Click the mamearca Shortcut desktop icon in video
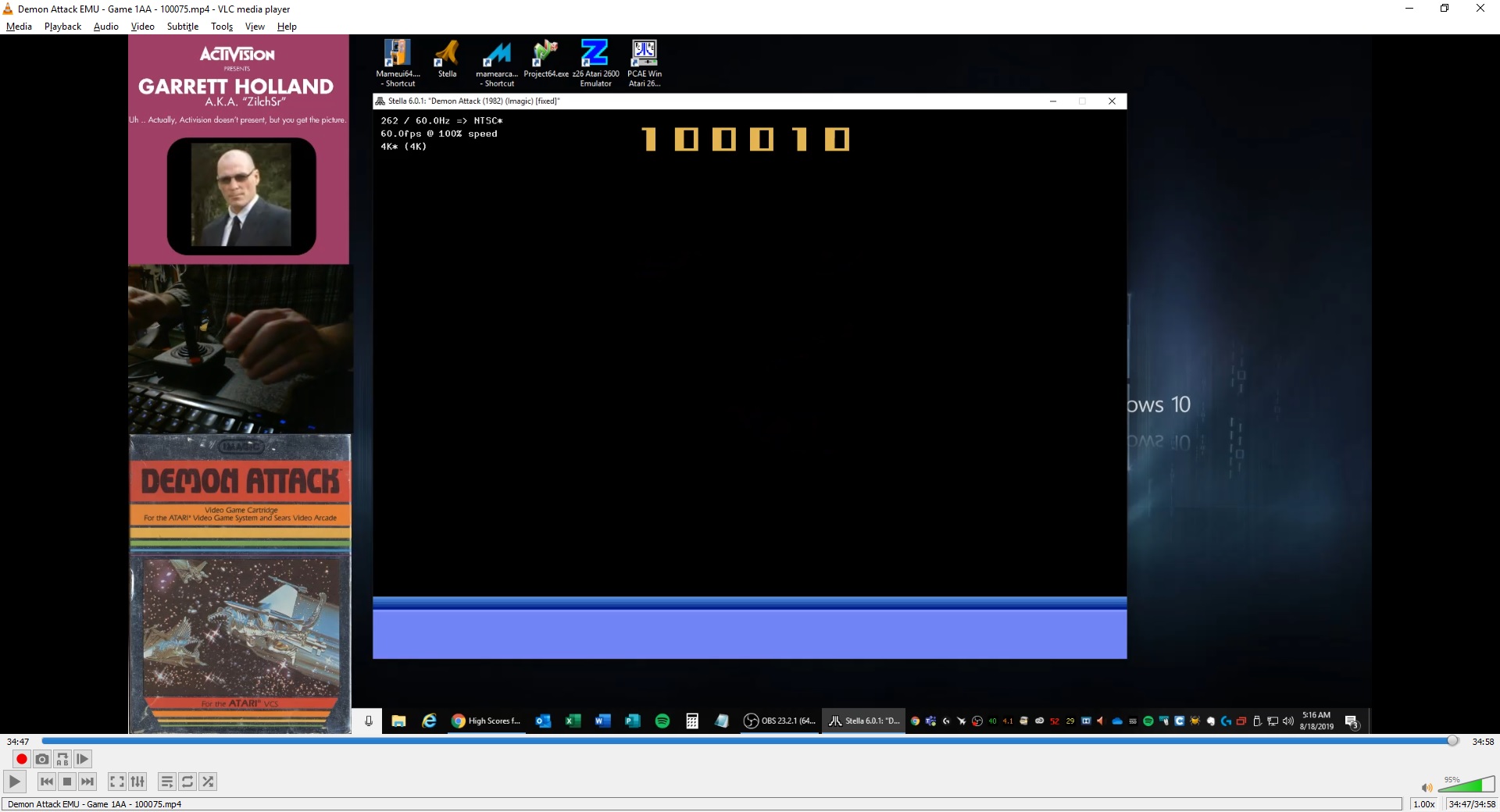 coord(497,63)
